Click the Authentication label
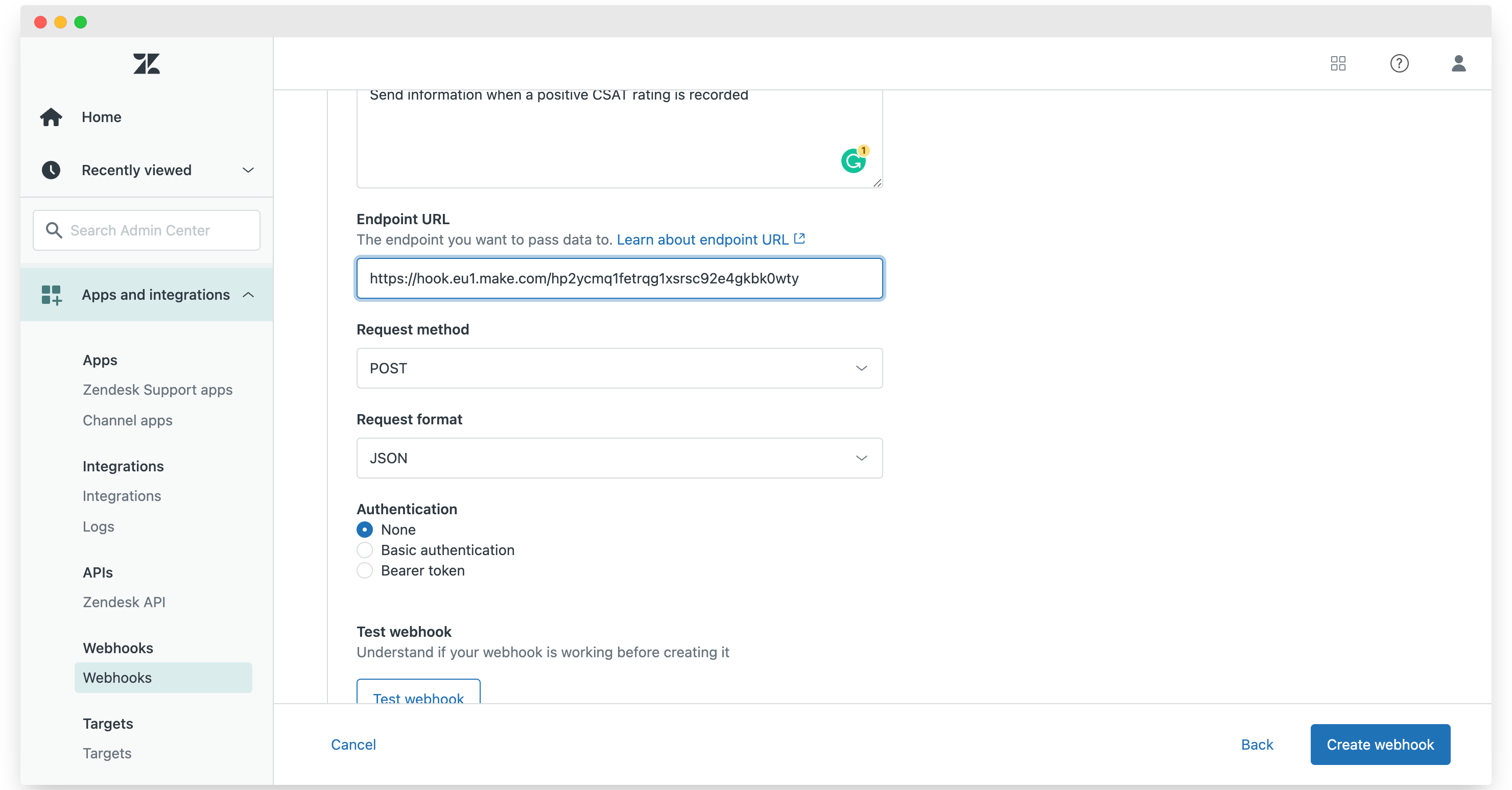1512x790 pixels. [407, 509]
